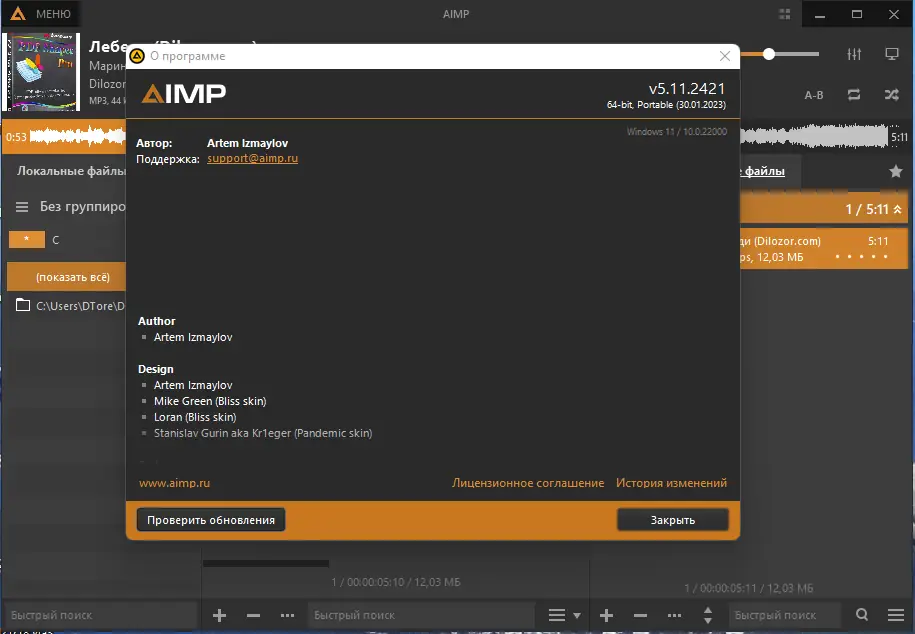This screenshot has width=915, height=634.
Task: Click the Закрыть button
Action: pos(673,520)
